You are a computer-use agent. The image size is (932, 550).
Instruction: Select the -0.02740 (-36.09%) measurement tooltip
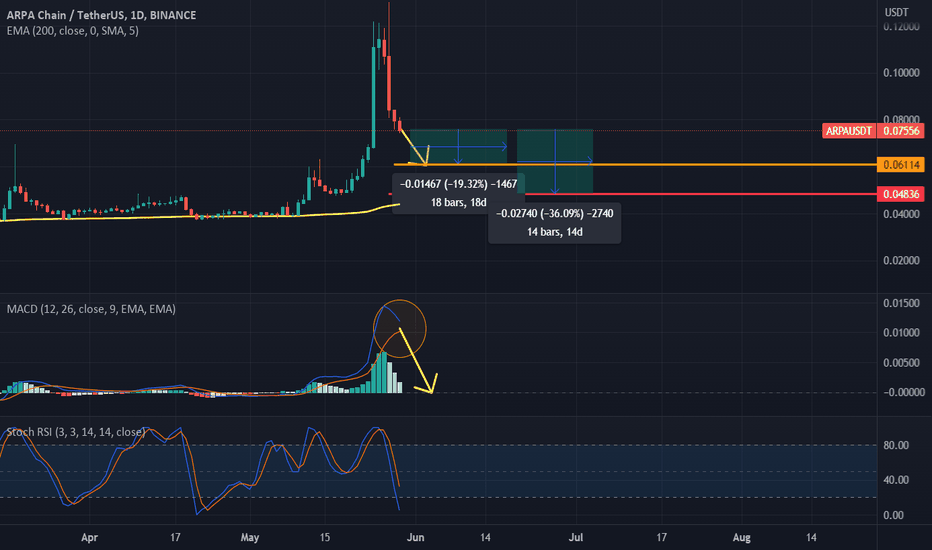pyautogui.click(x=555, y=222)
